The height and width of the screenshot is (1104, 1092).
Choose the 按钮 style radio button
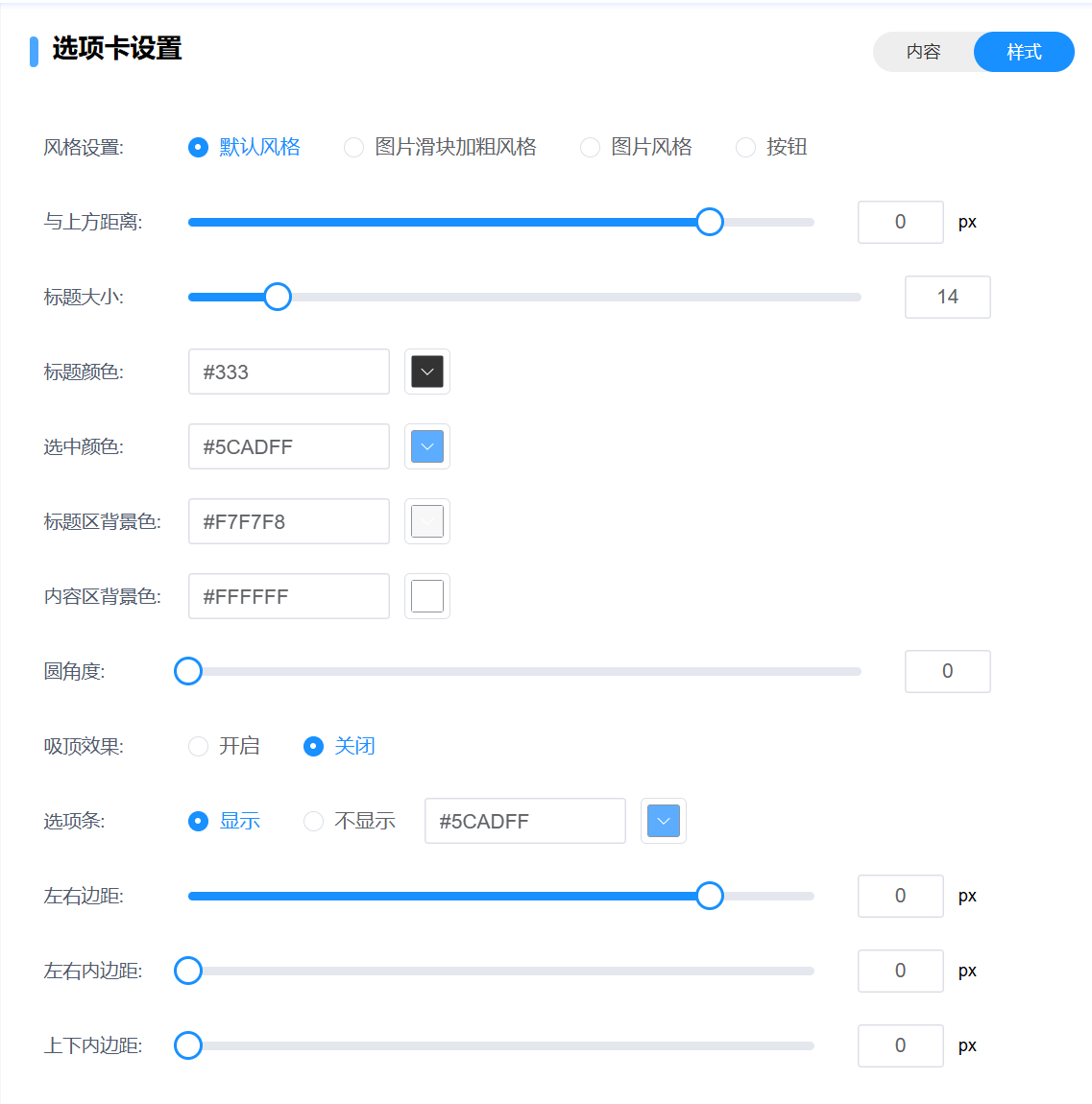[746, 147]
